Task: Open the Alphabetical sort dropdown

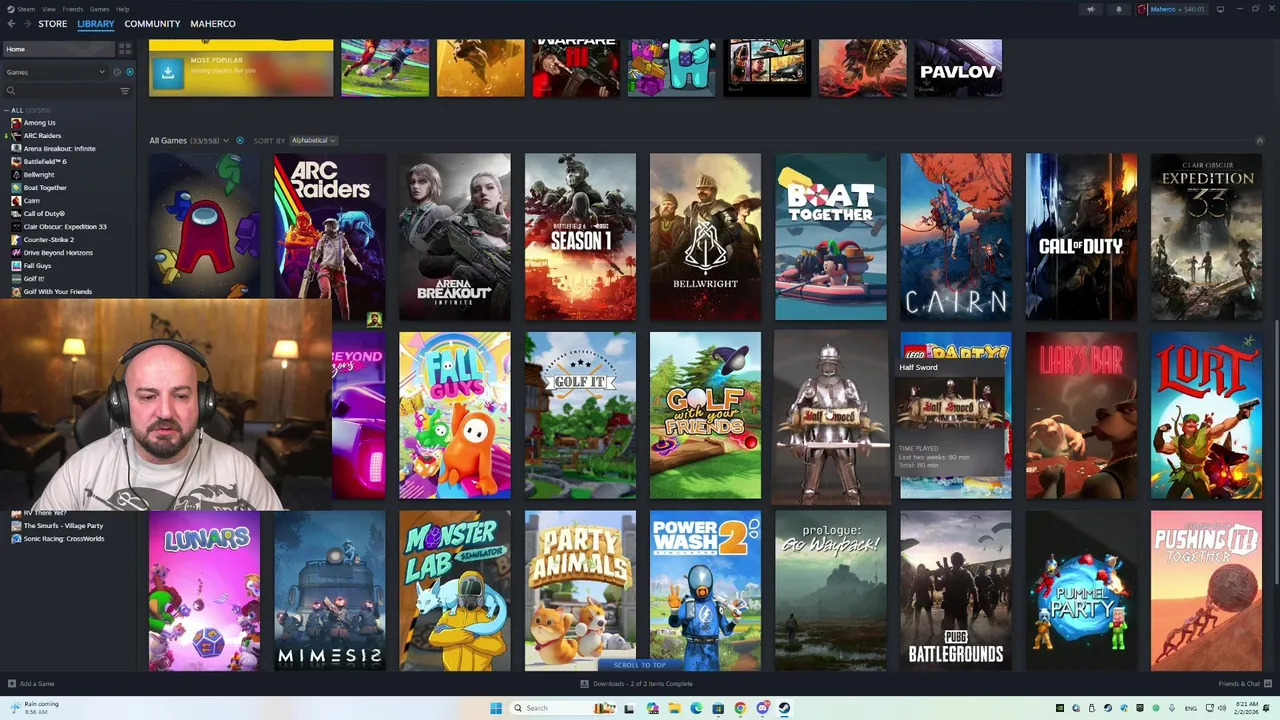Action: (x=313, y=141)
